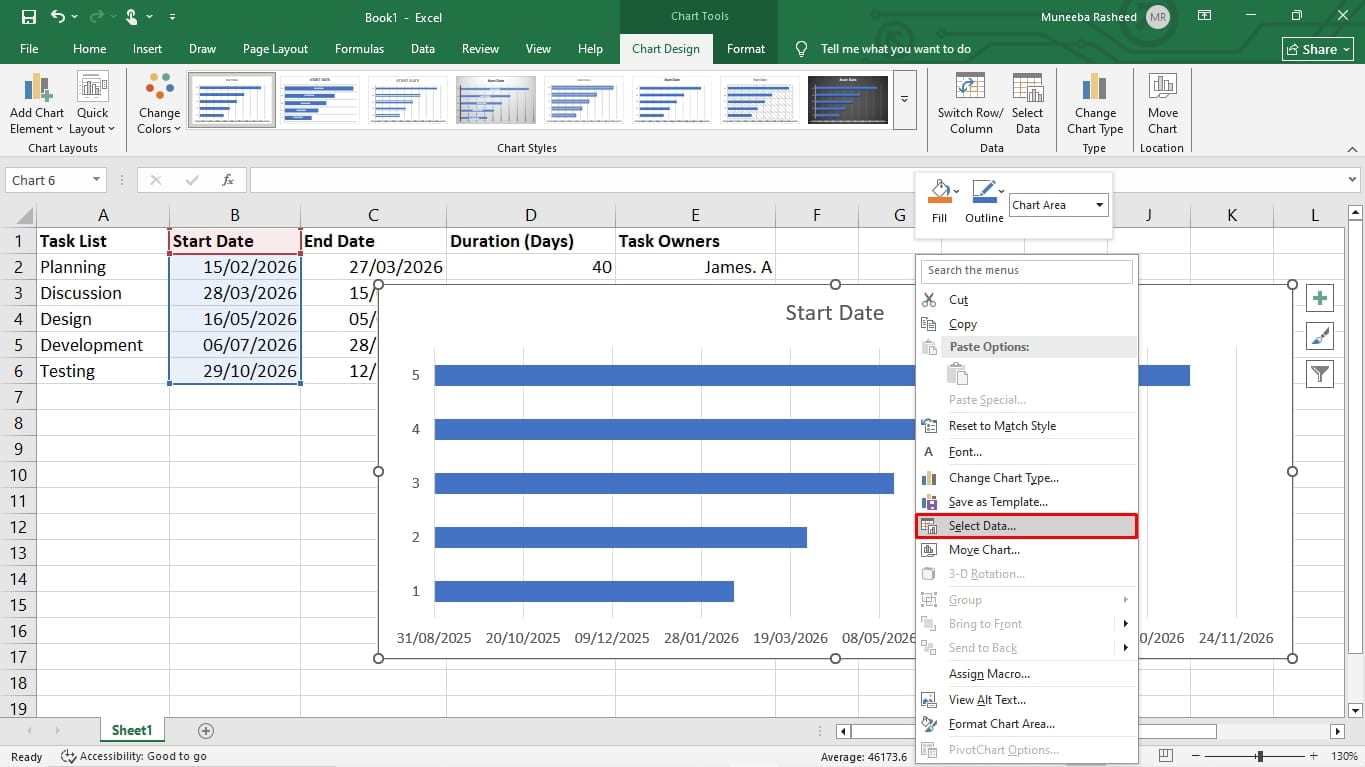Screen dimensions: 1365x767
Task: Choose Format Chart Area menu entry
Action: click(1026, 724)
